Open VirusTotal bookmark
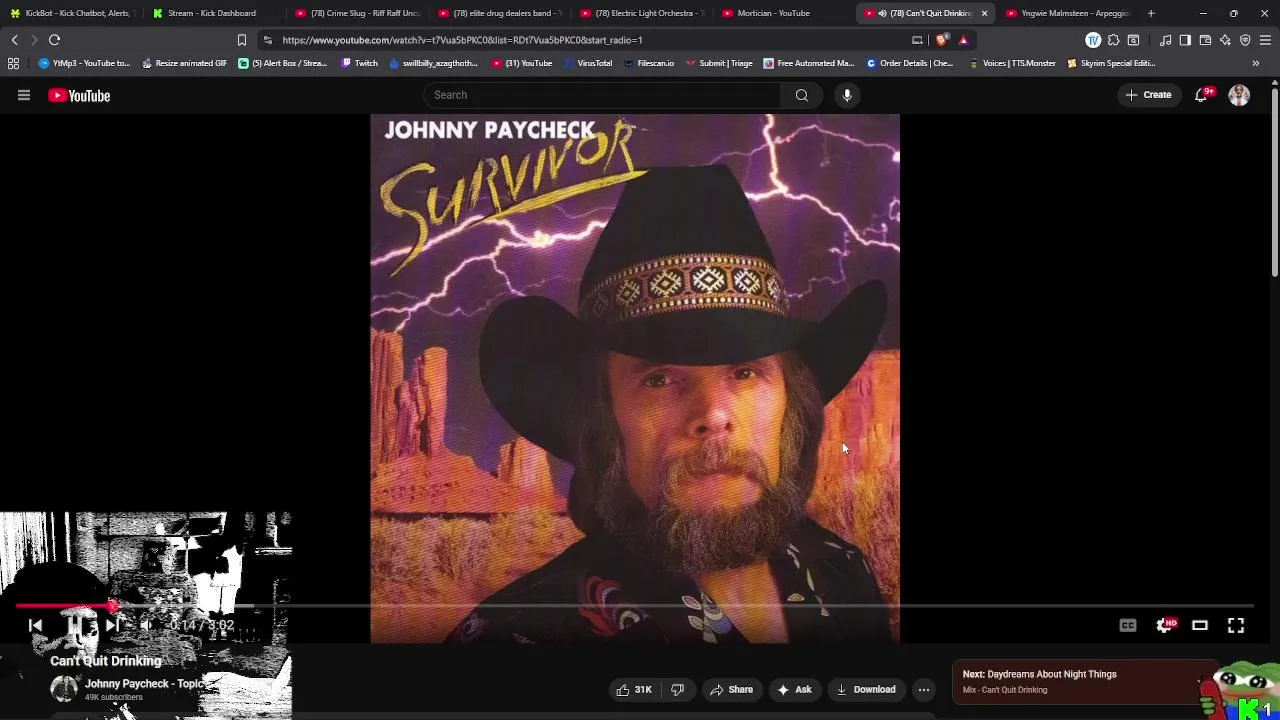Screen dimensions: 1280x720 point(588,63)
